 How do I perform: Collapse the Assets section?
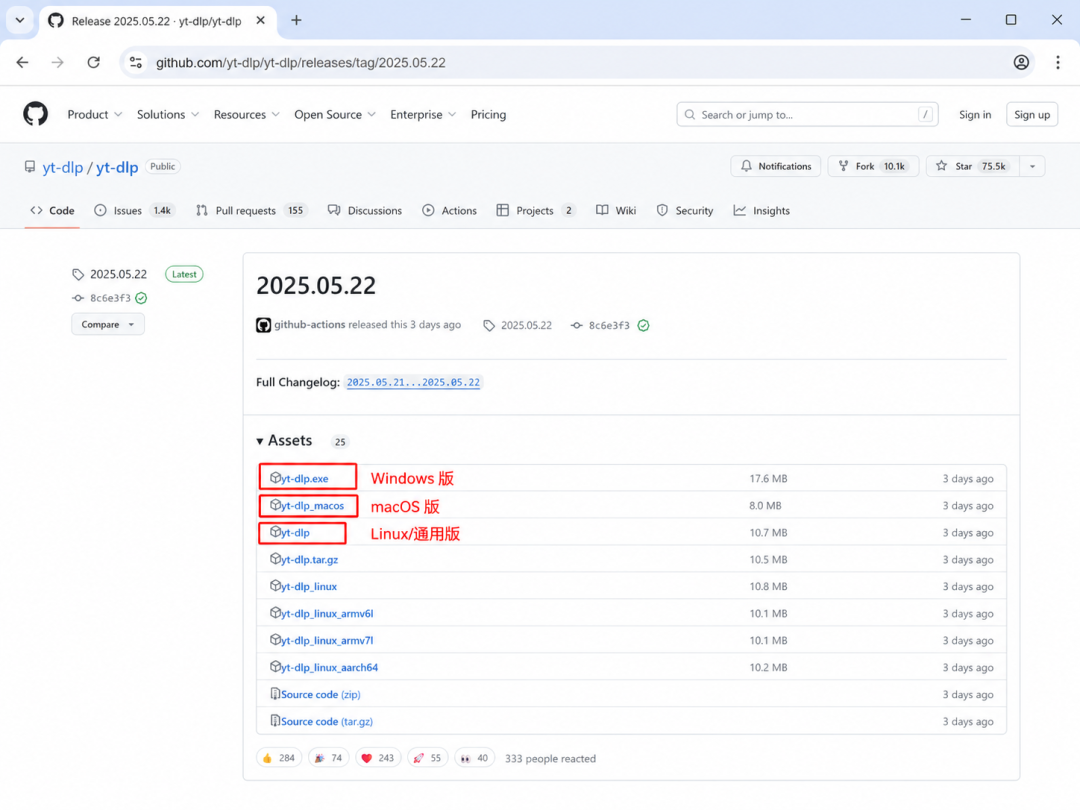point(284,441)
